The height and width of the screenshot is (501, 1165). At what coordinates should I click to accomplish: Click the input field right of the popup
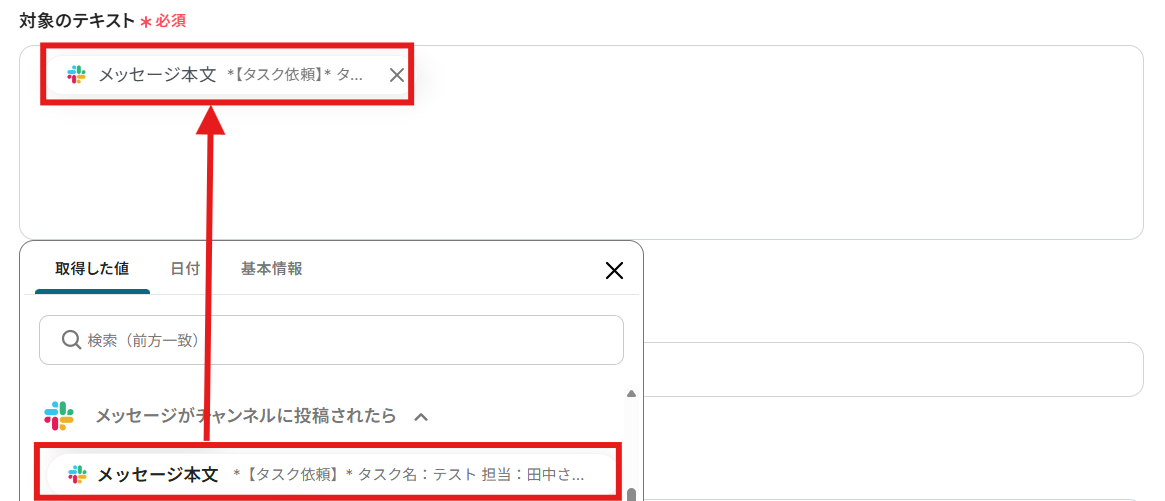click(x=892, y=369)
